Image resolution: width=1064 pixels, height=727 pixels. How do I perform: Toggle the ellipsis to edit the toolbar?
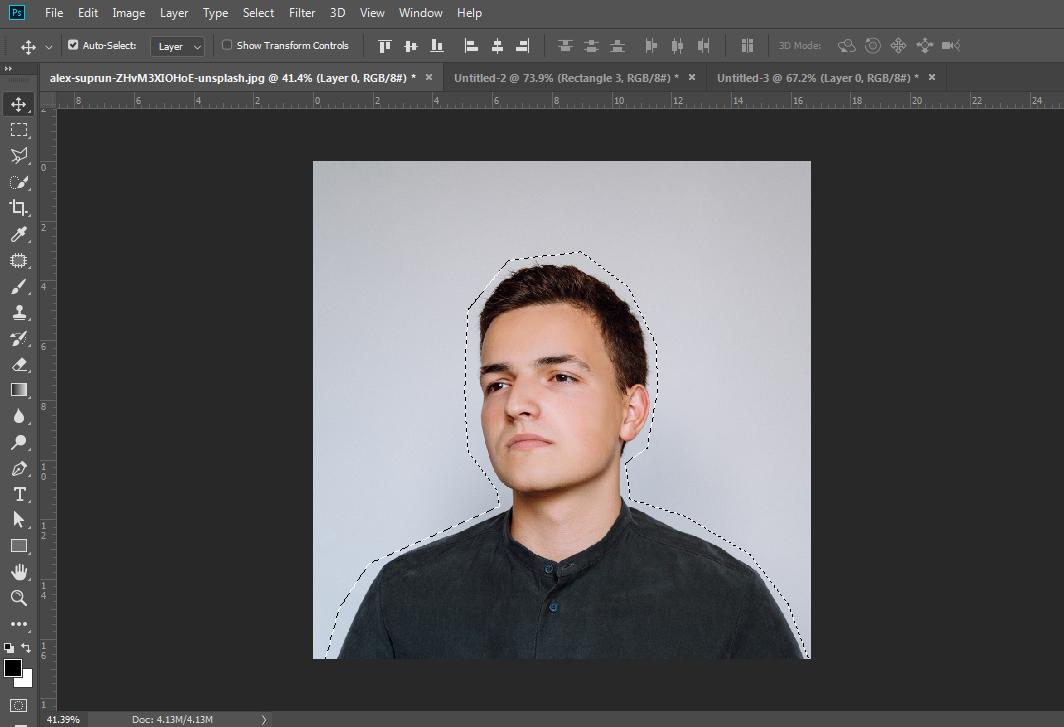coord(20,624)
